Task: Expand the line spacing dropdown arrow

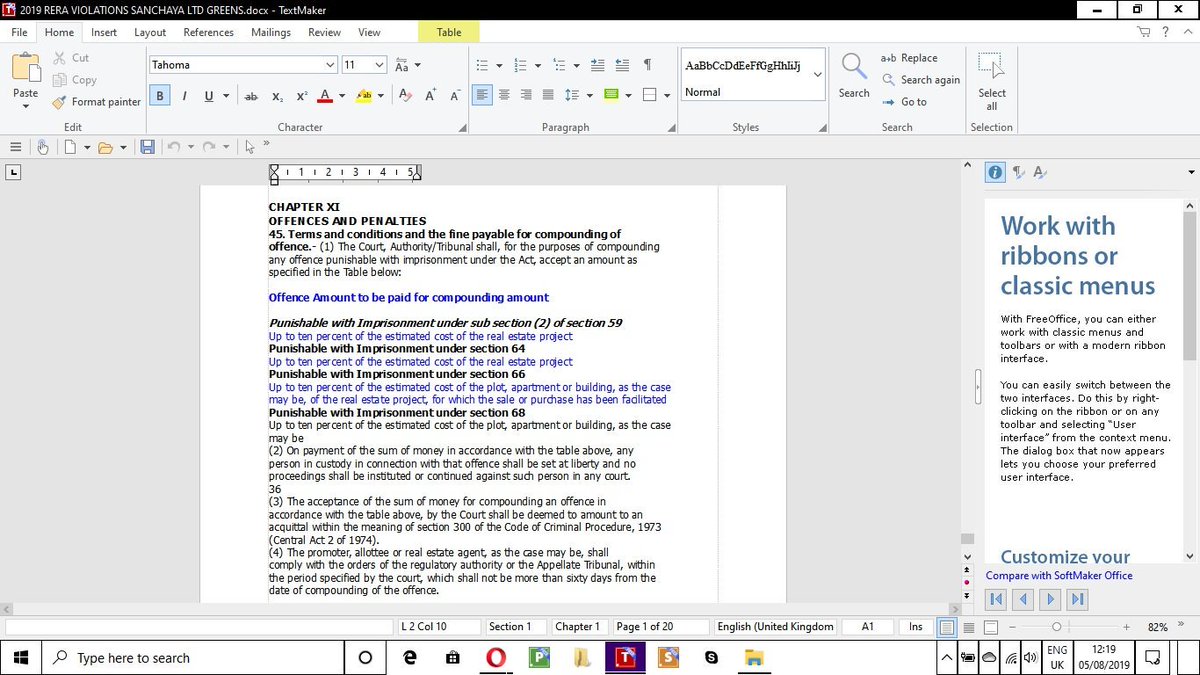Action: pyautogui.click(x=590, y=96)
